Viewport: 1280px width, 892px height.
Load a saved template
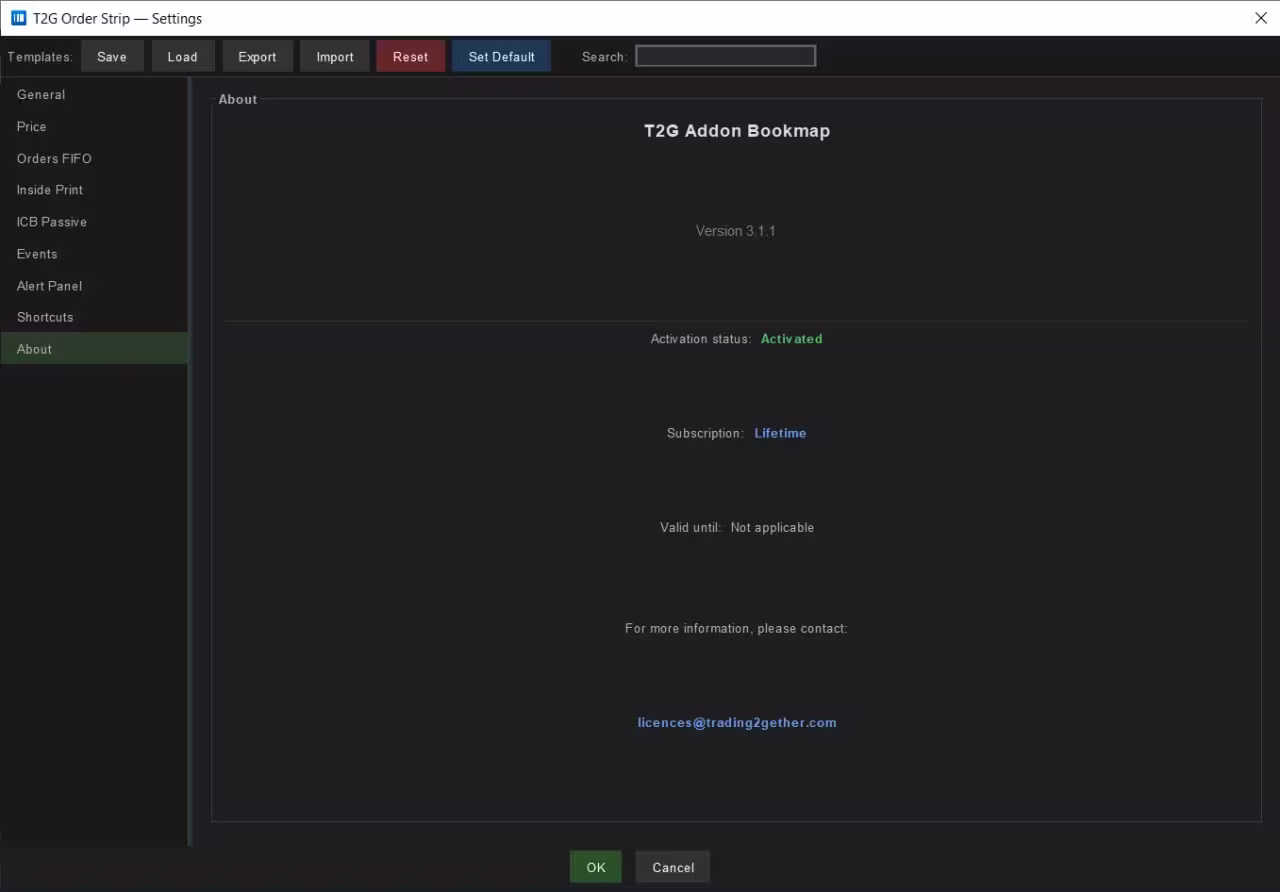pos(183,57)
